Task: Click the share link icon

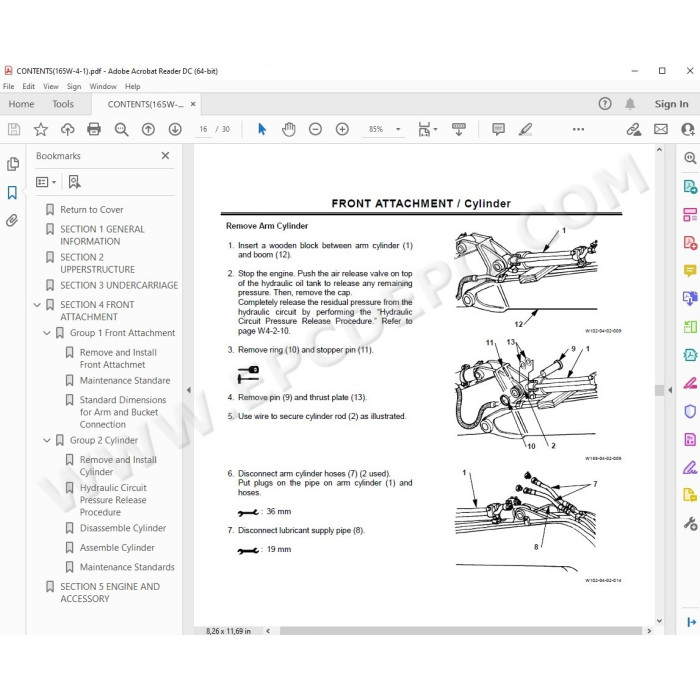Action: pyautogui.click(x=633, y=129)
